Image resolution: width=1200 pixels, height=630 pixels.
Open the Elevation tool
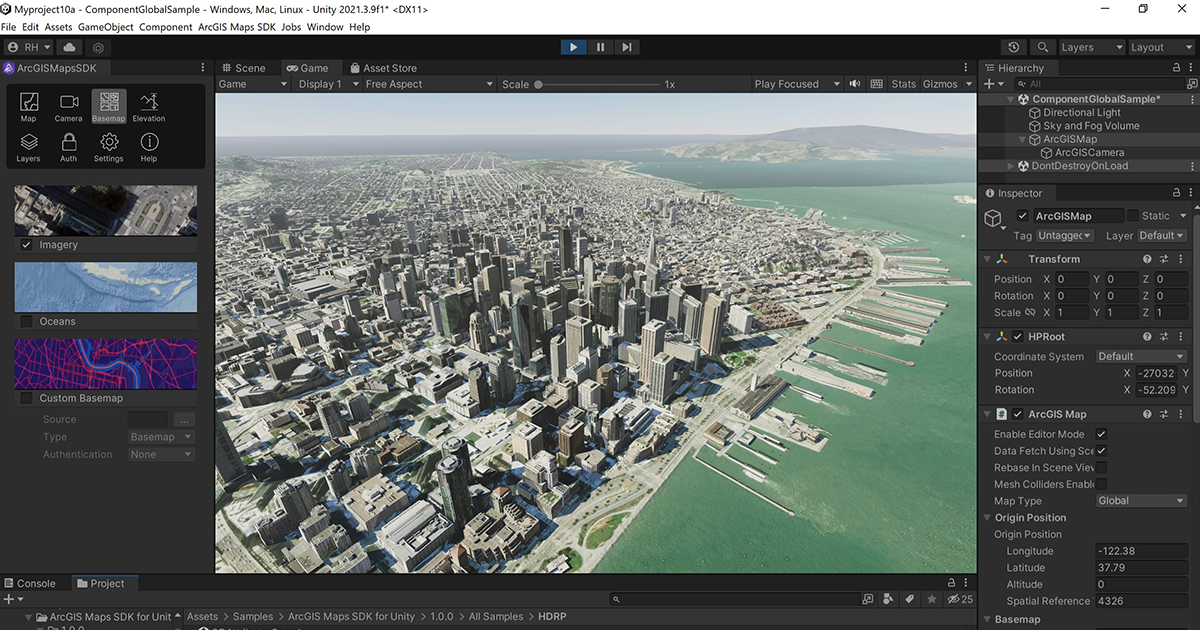(x=148, y=105)
